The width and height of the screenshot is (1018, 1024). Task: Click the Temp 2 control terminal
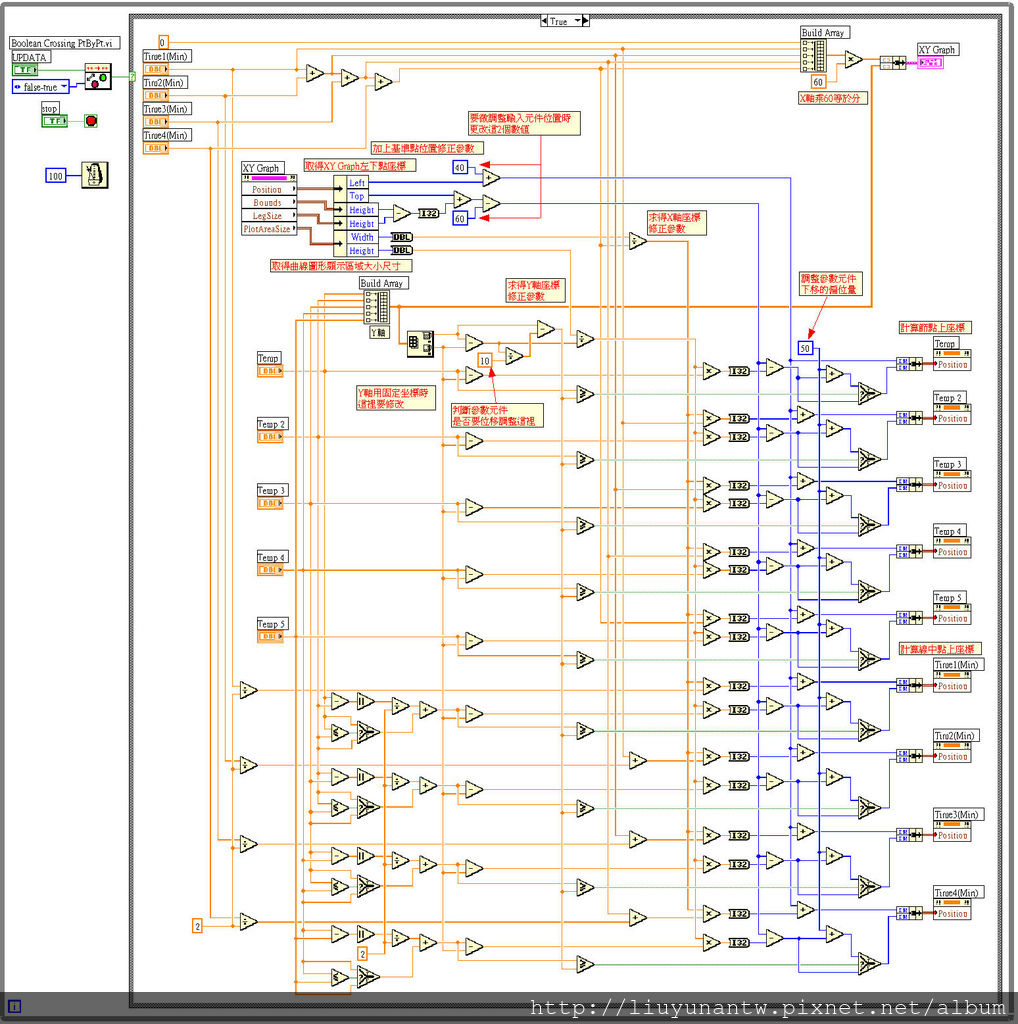[270, 437]
